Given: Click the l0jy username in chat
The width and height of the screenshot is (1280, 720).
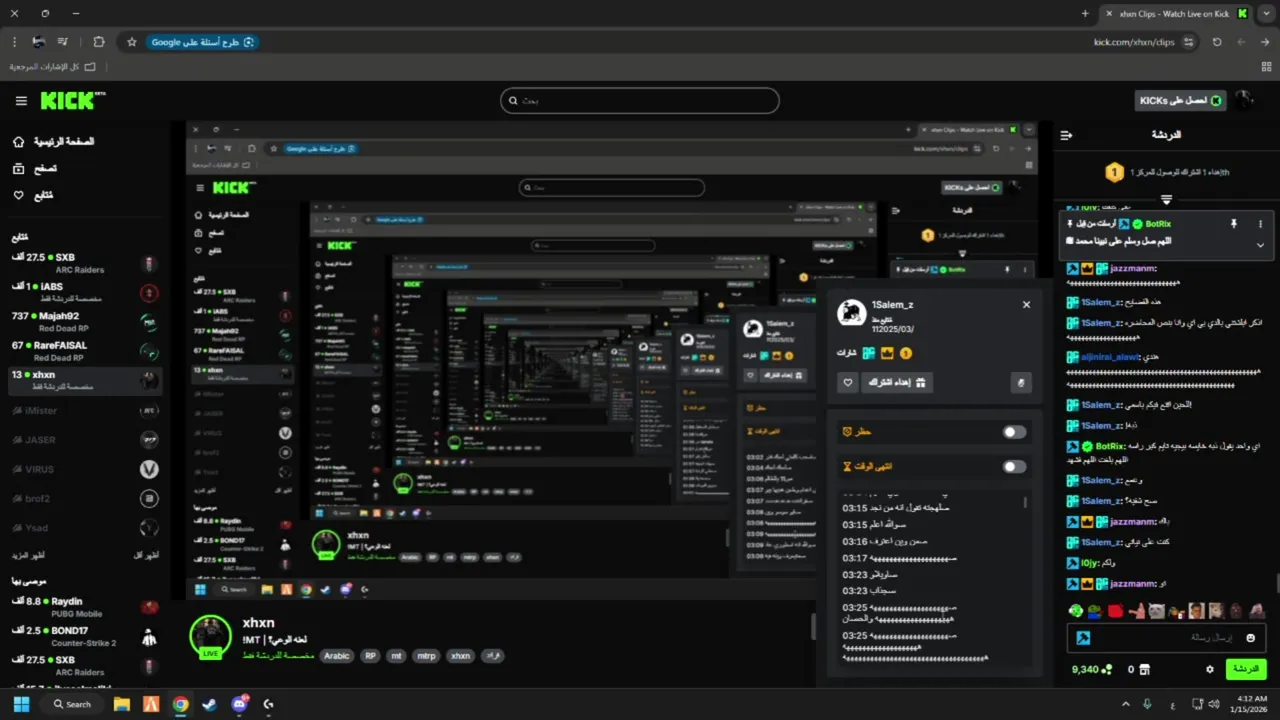Looking at the screenshot, I should 1089,562.
